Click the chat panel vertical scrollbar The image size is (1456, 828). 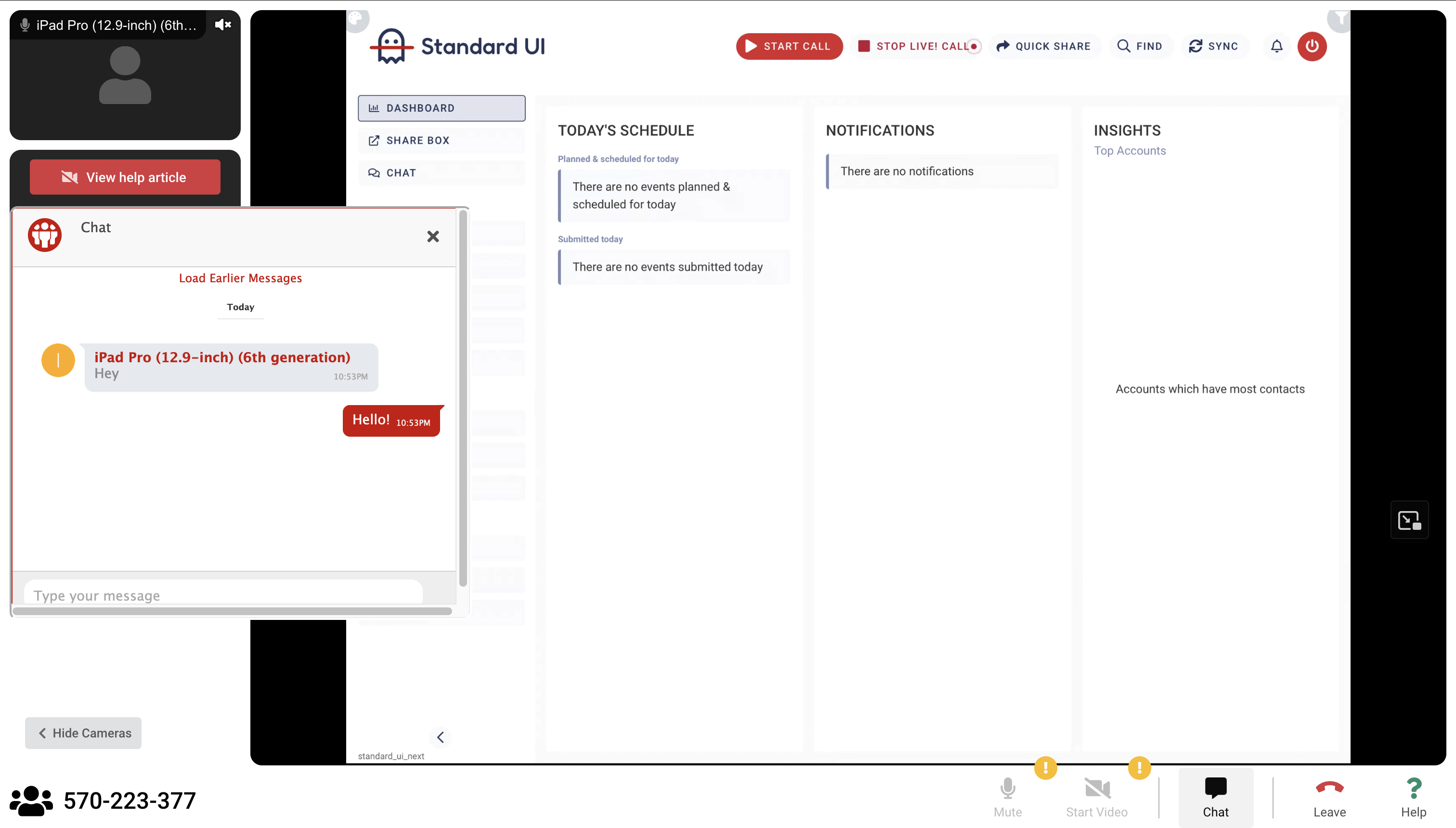click(x=463, y=398)
